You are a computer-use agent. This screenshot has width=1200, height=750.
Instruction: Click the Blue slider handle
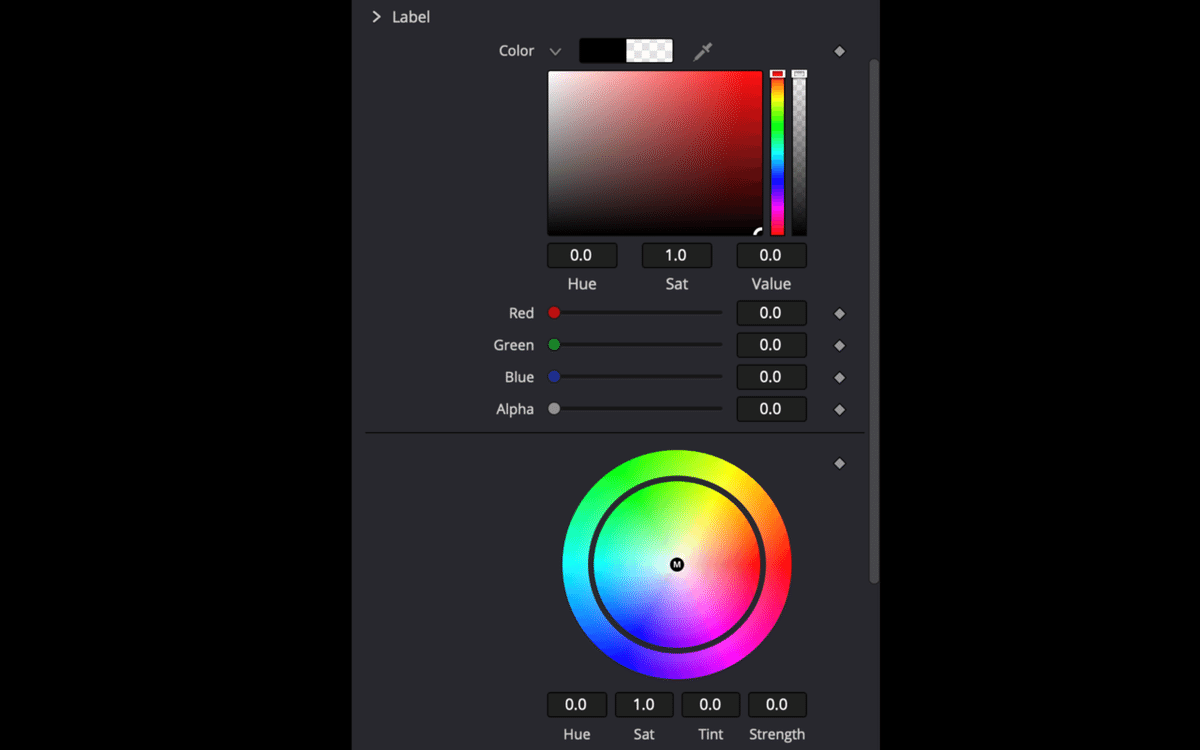click(x=554, y=377)
